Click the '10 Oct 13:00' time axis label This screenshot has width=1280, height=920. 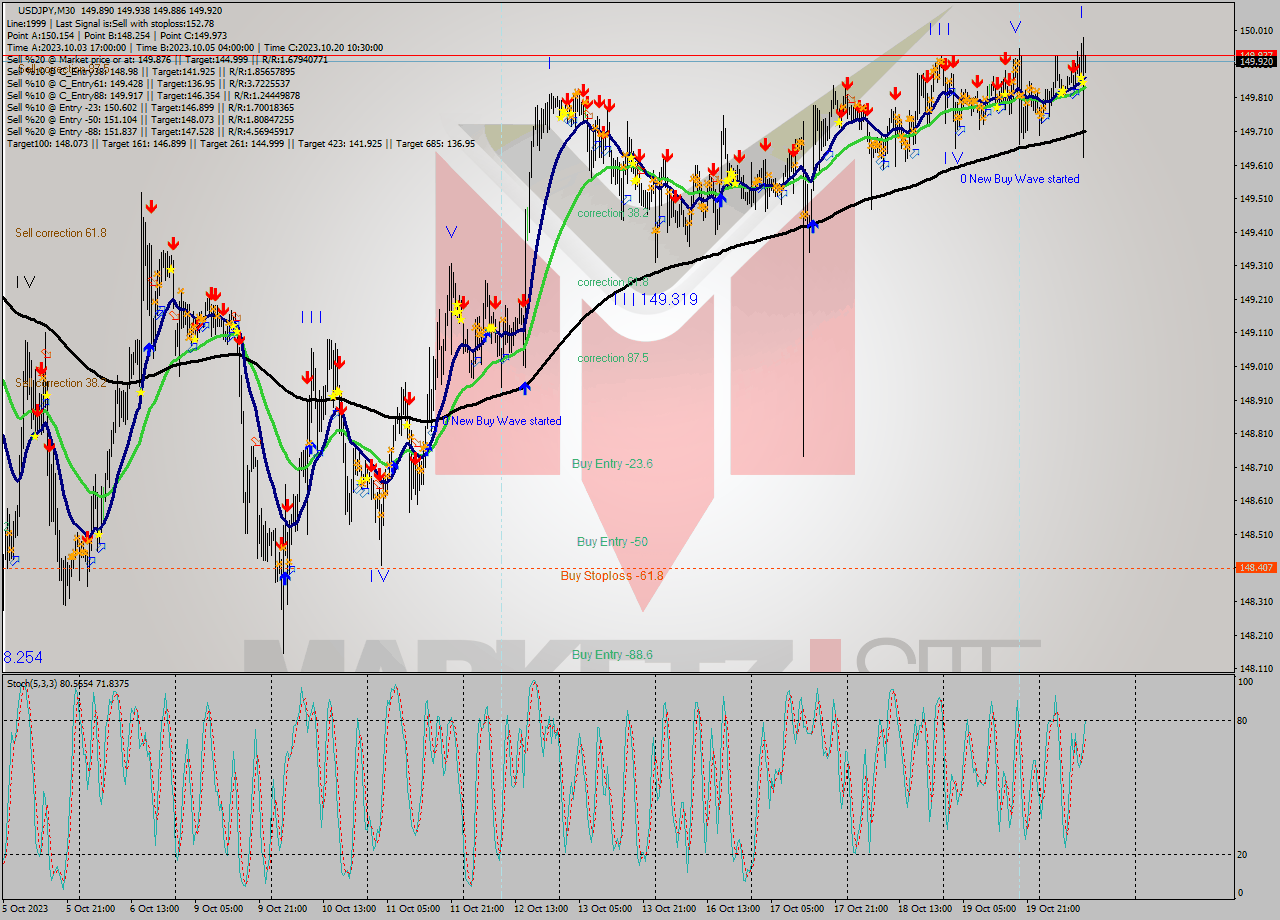pos(348,909)
